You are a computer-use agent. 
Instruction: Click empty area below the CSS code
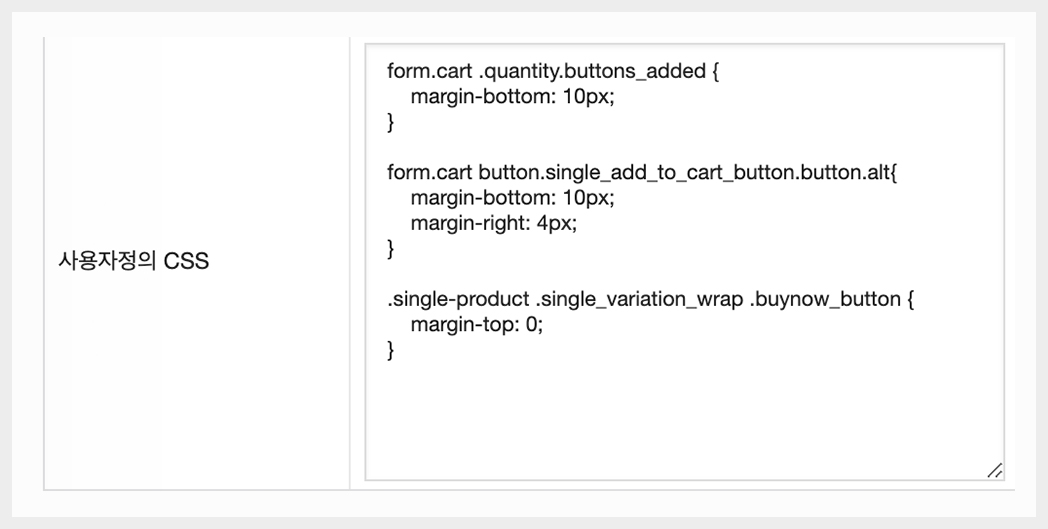(680, 420)
